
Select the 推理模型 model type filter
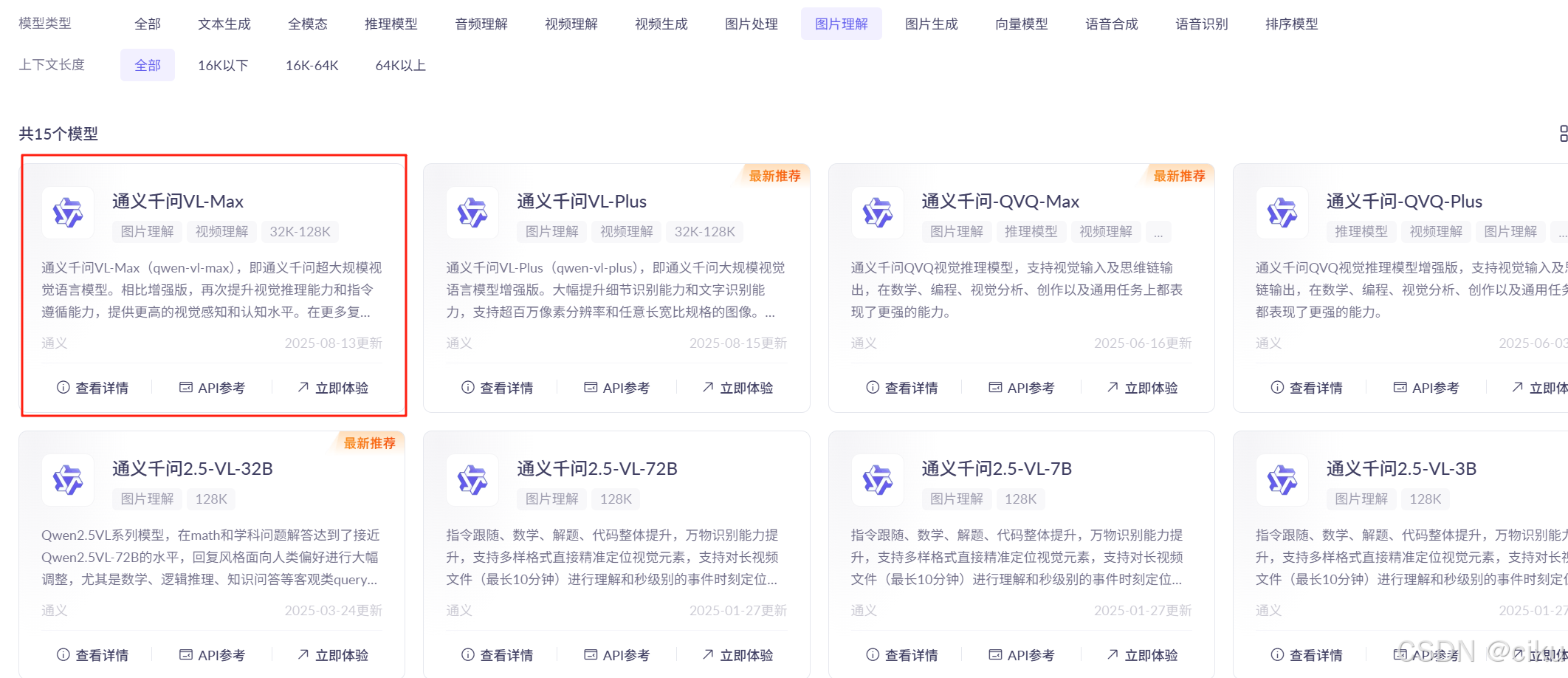[x=391, y=24]
